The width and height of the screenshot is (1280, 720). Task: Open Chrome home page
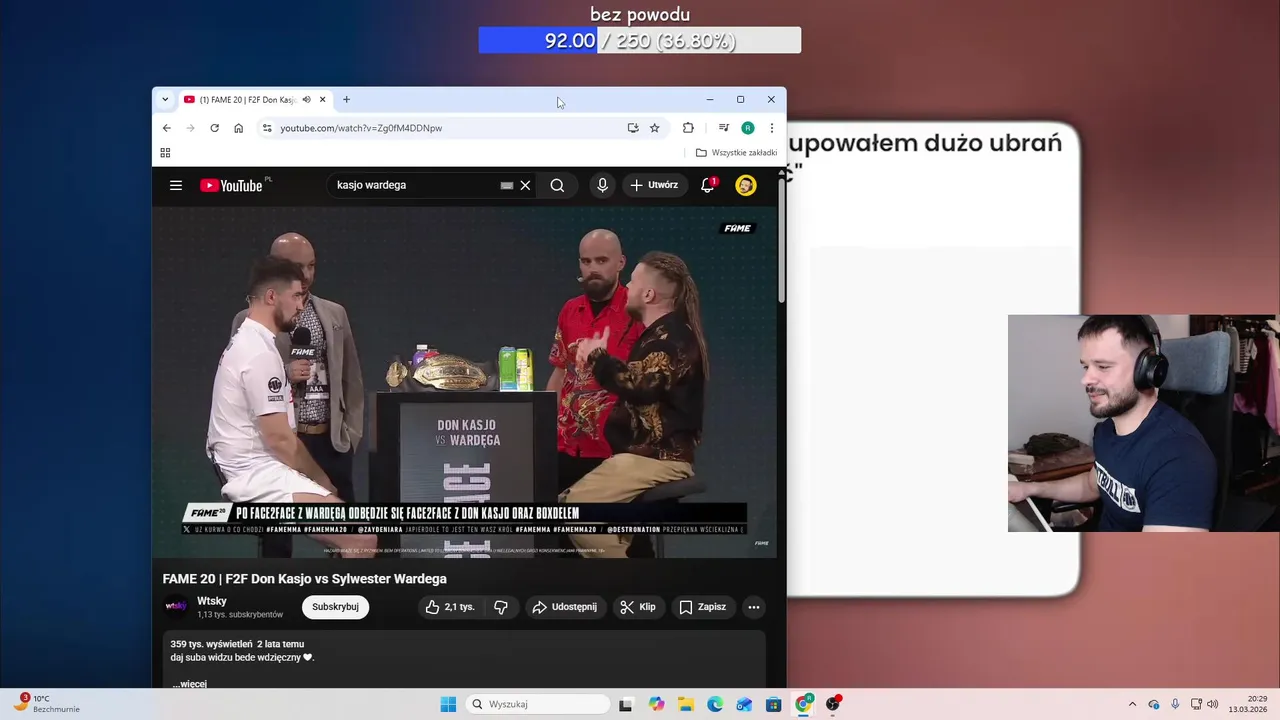pos(238,128)
